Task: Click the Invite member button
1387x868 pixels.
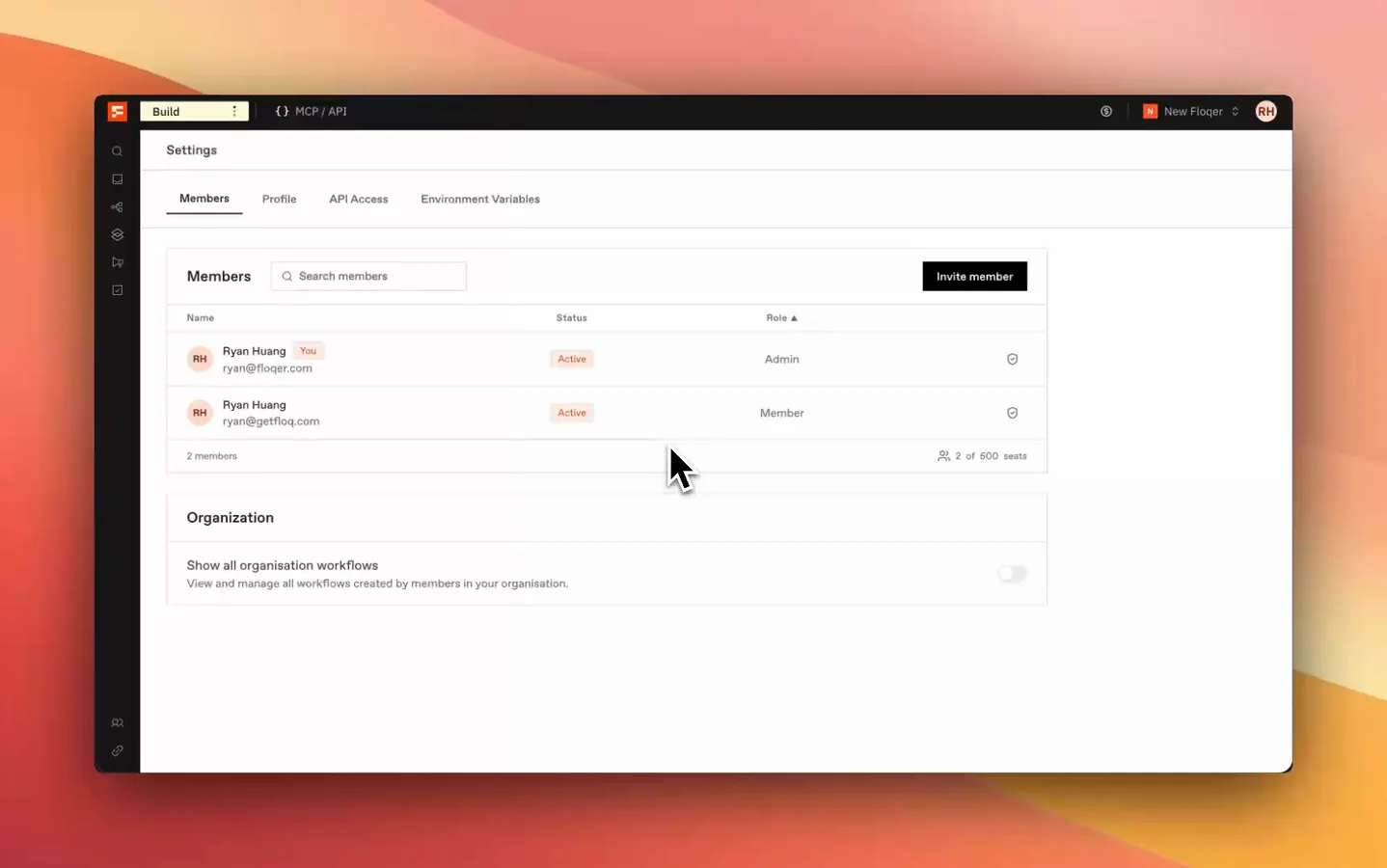Action: [974, 277]
